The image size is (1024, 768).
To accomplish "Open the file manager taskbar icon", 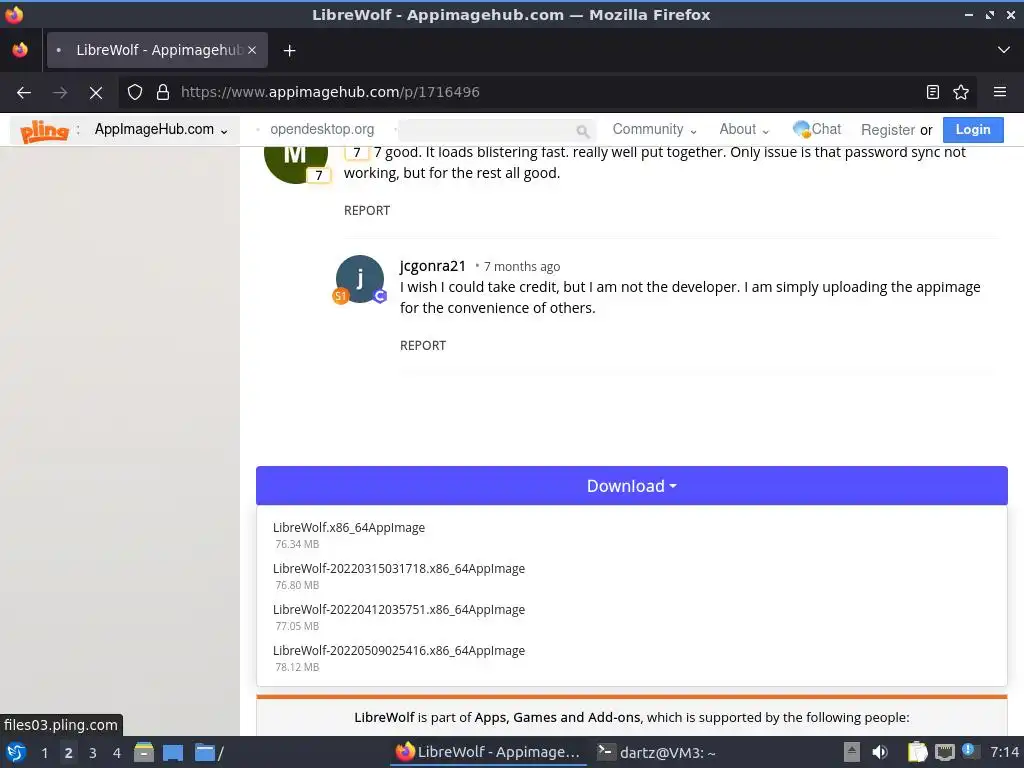I will (x=144, y=752).
